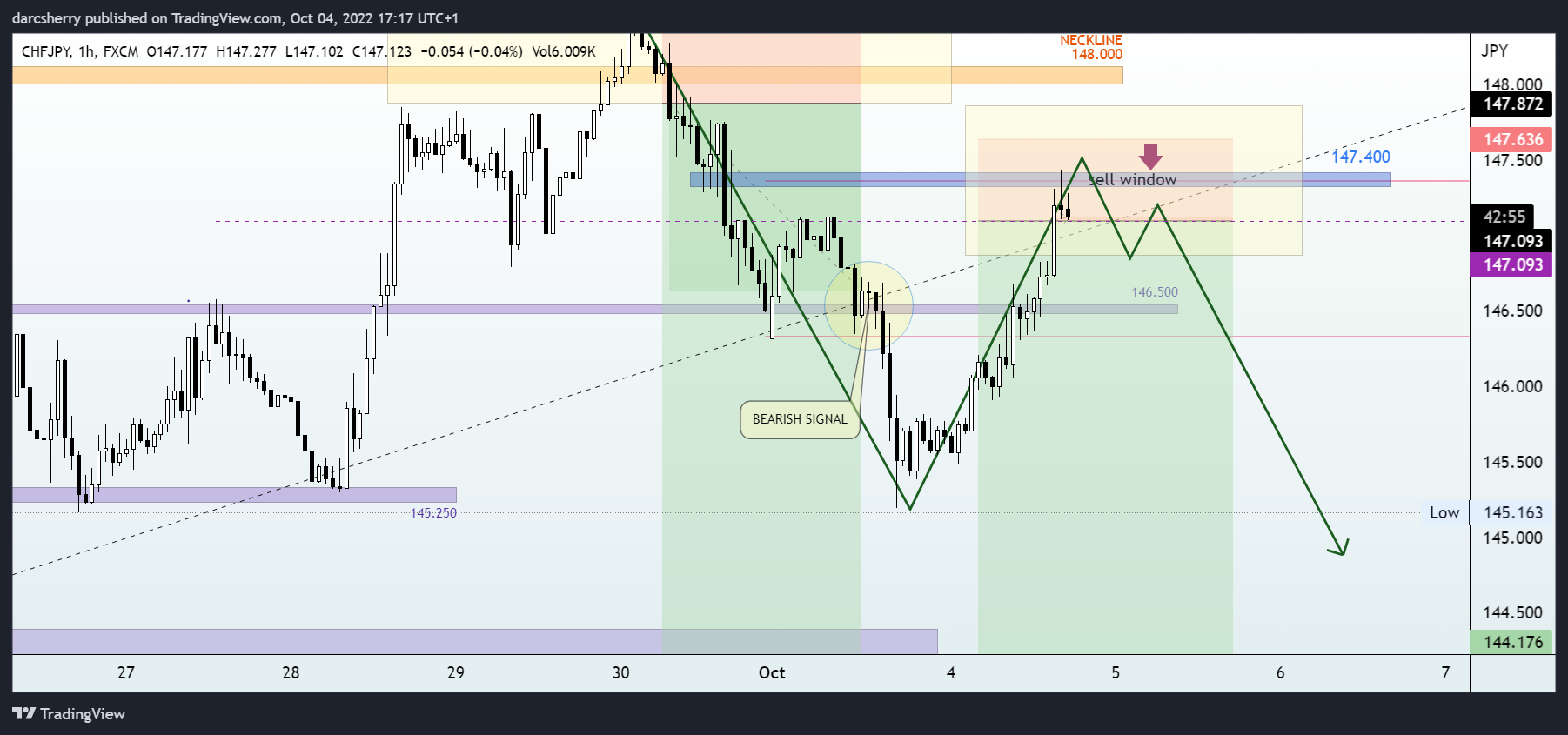Click the Vol6.009K volume reading
This screenshot has width=1568, height=735.
click(x=564, y=51)
